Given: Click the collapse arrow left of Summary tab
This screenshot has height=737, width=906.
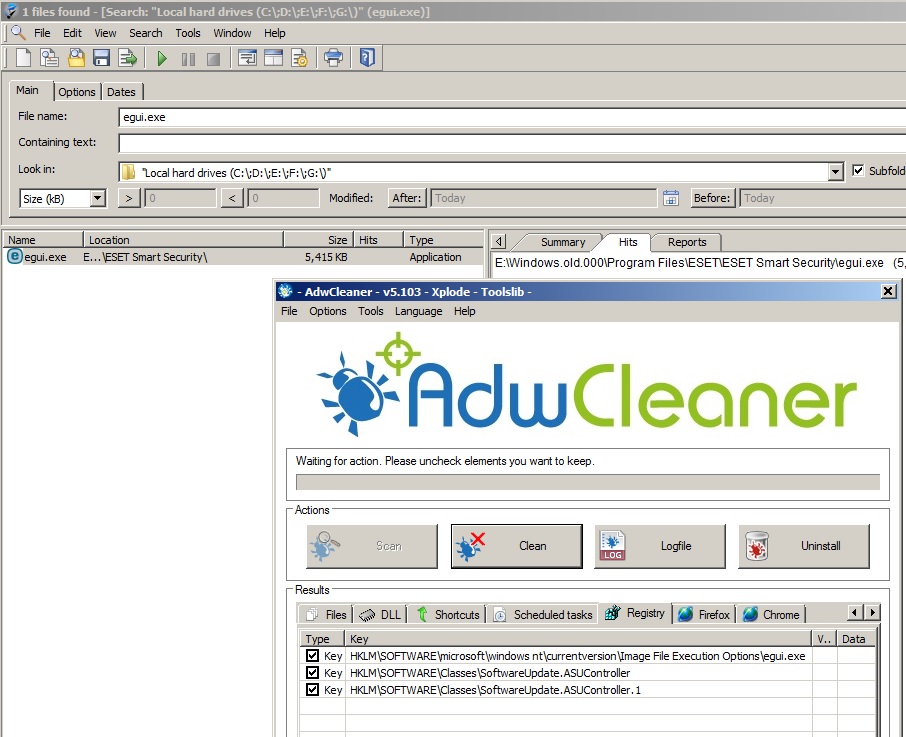Looking at the screenshot, I should [499, 241].
